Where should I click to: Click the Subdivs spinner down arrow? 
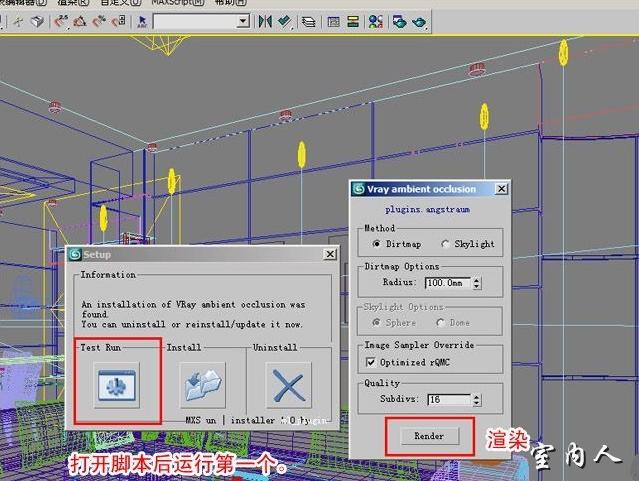(x=476, y=403)
